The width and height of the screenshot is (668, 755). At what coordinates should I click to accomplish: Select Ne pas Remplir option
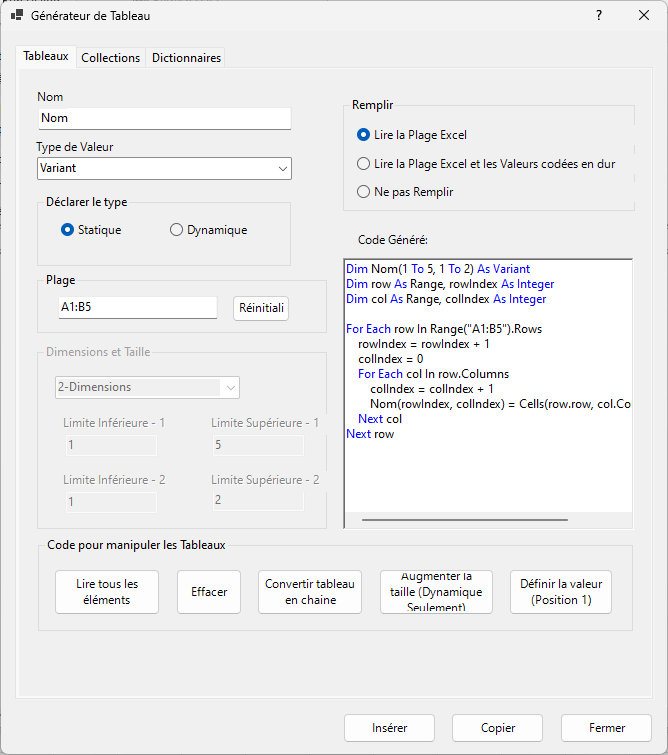(x=405, y=192)
